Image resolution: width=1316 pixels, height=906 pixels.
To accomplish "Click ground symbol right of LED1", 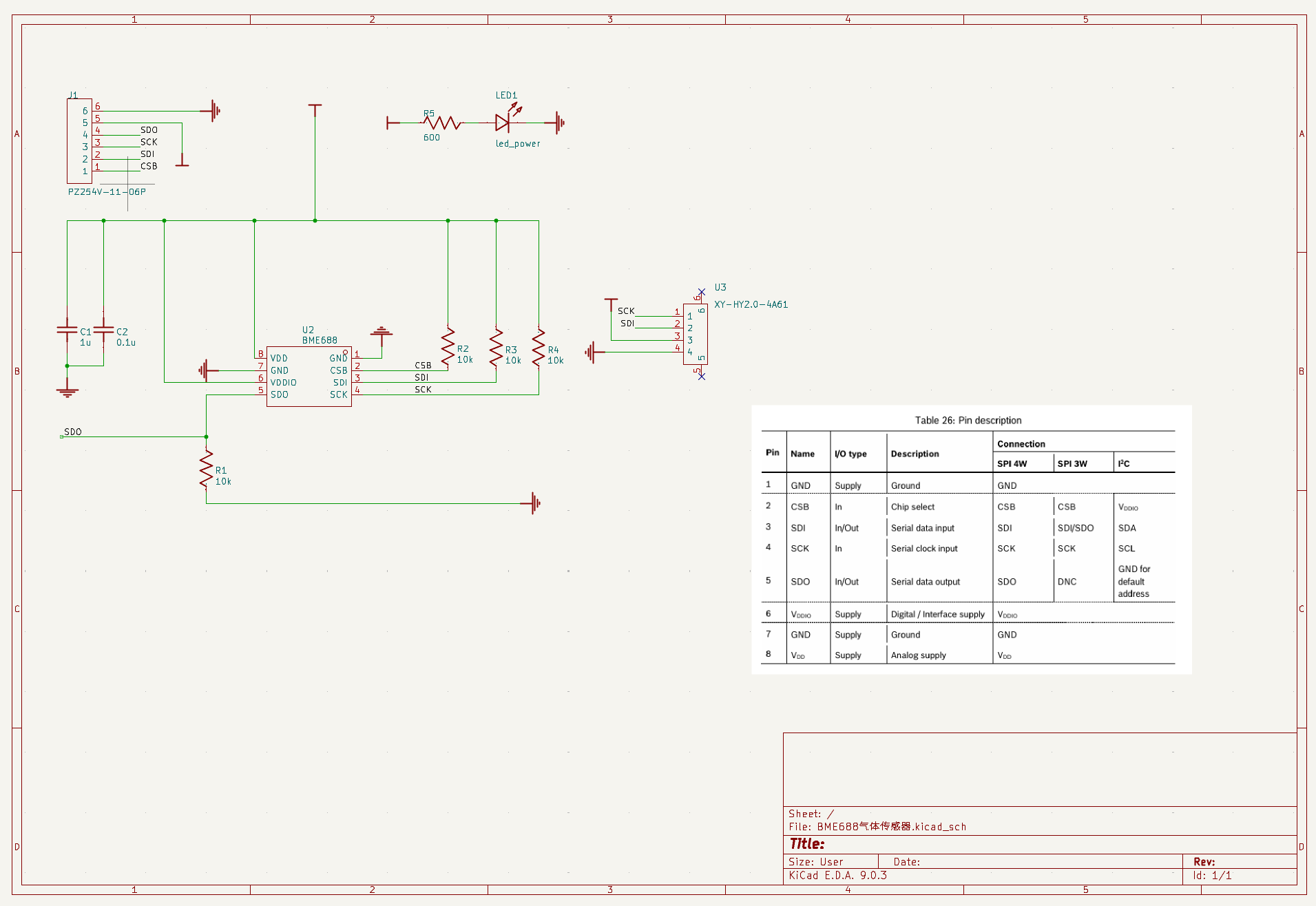I will pos(558,123).
